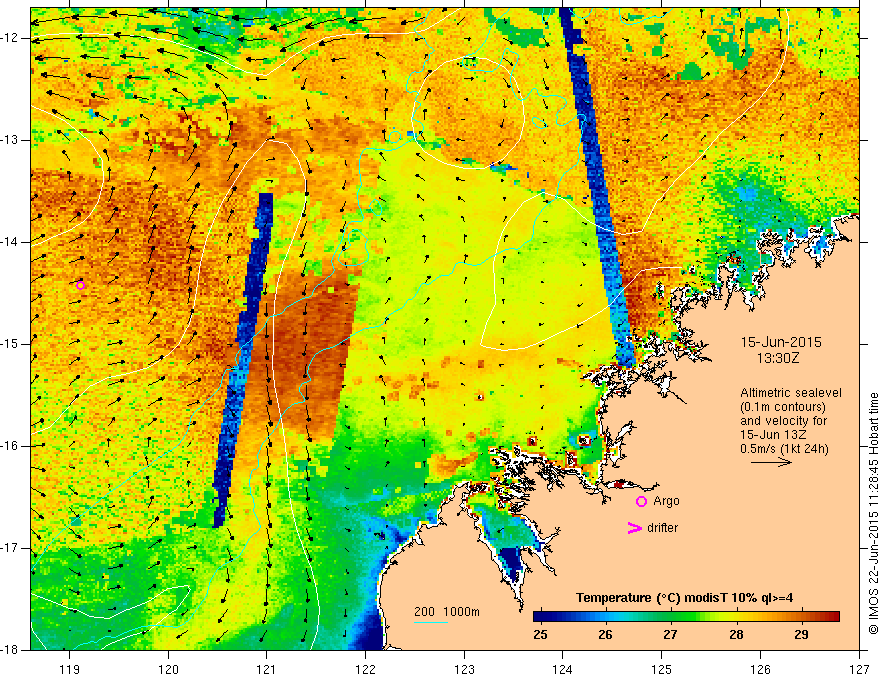The image size is (880, 680).
Task: Click the "Temperature (°C) modisT 10% ql>=4" title
Action: [685, 598]
